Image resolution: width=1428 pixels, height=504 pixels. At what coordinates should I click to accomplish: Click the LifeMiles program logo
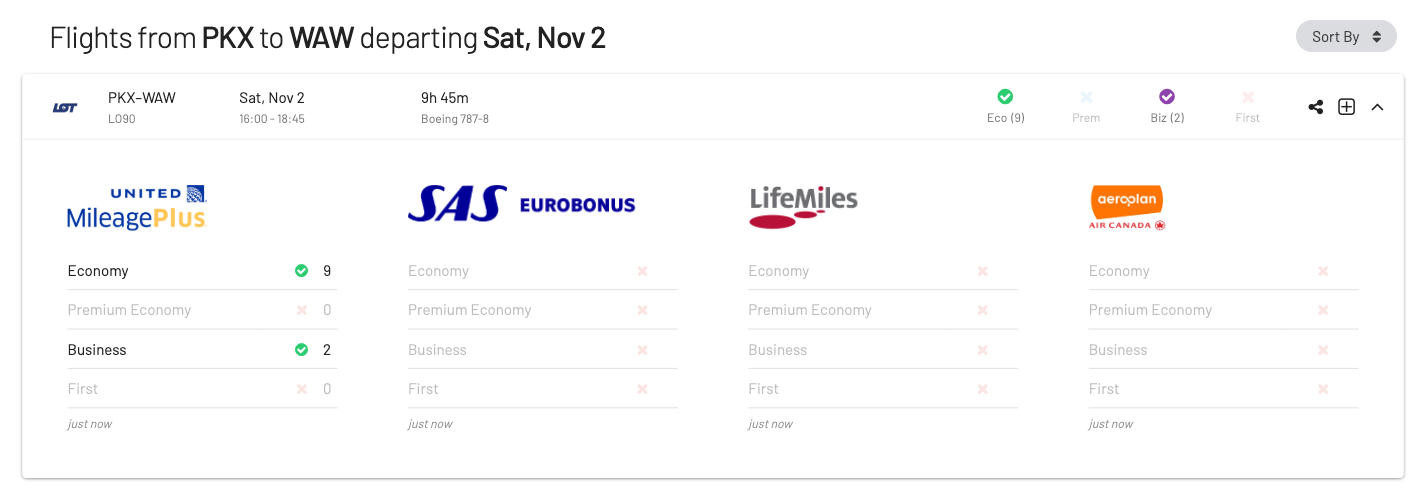[x=803, y=206]
